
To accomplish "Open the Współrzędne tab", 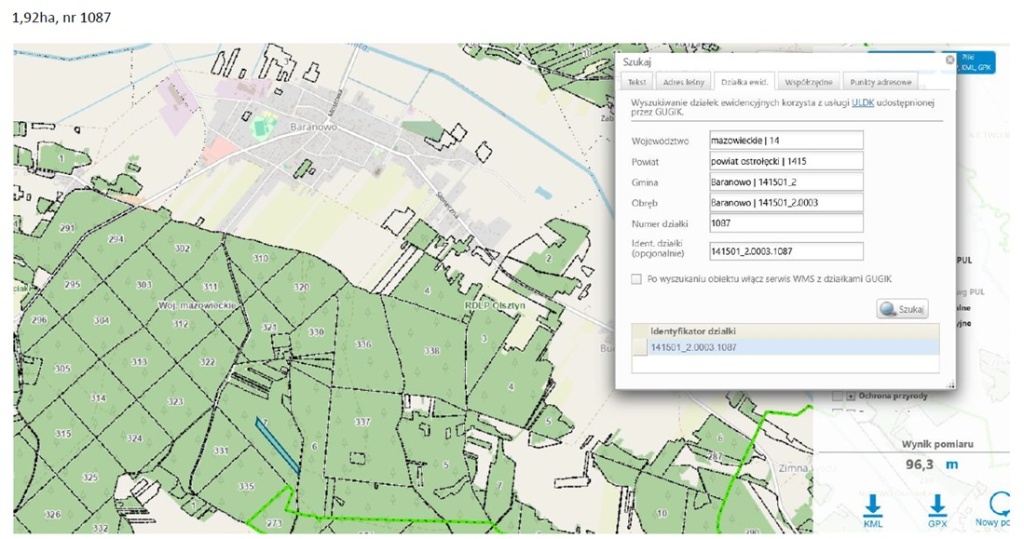I will pos(809,83).
